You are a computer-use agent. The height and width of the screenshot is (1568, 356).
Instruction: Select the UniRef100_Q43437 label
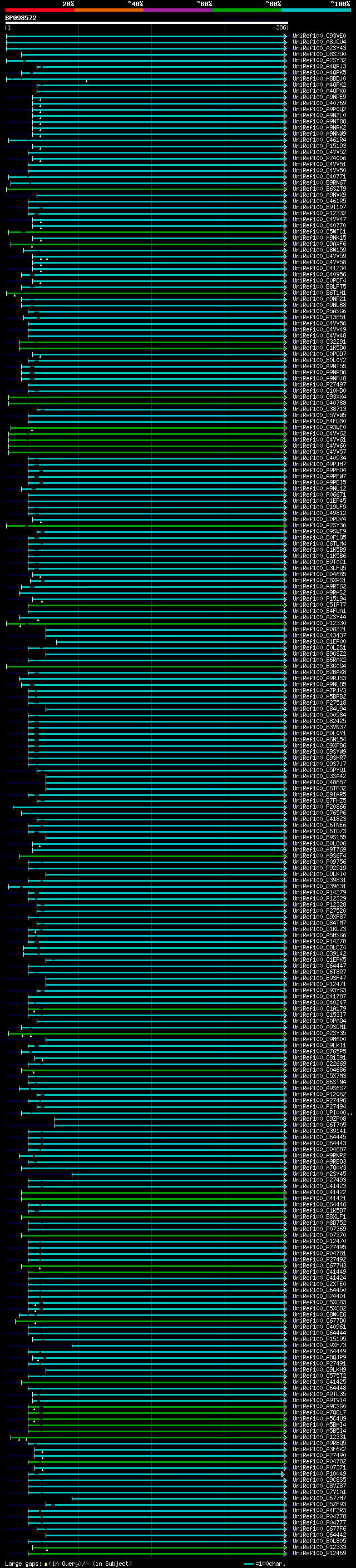(319, 635)
